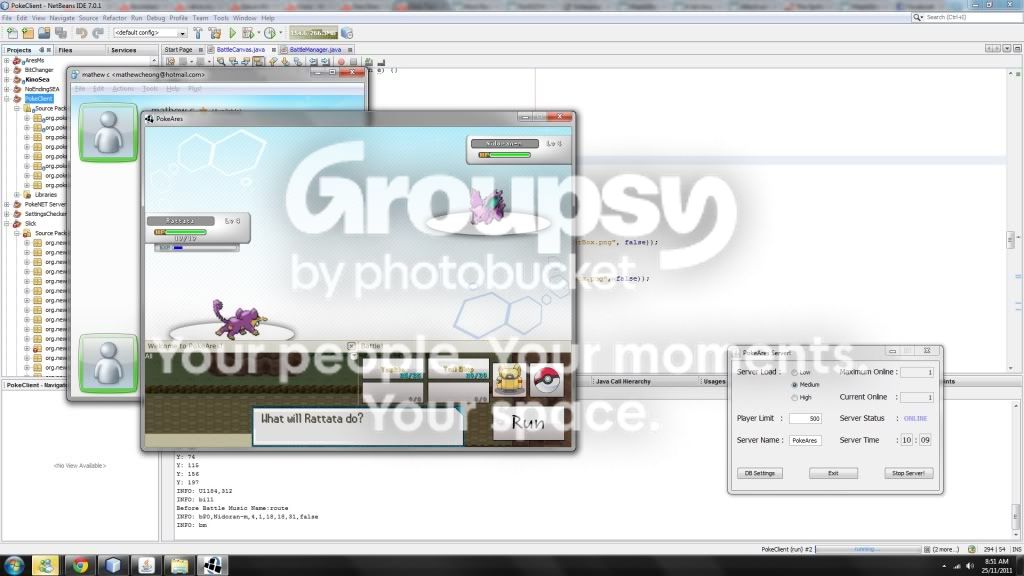Expand the PokeNET Server project node
The height and width of the screenshot is (576, 1024).
click(x=7, y=204)
